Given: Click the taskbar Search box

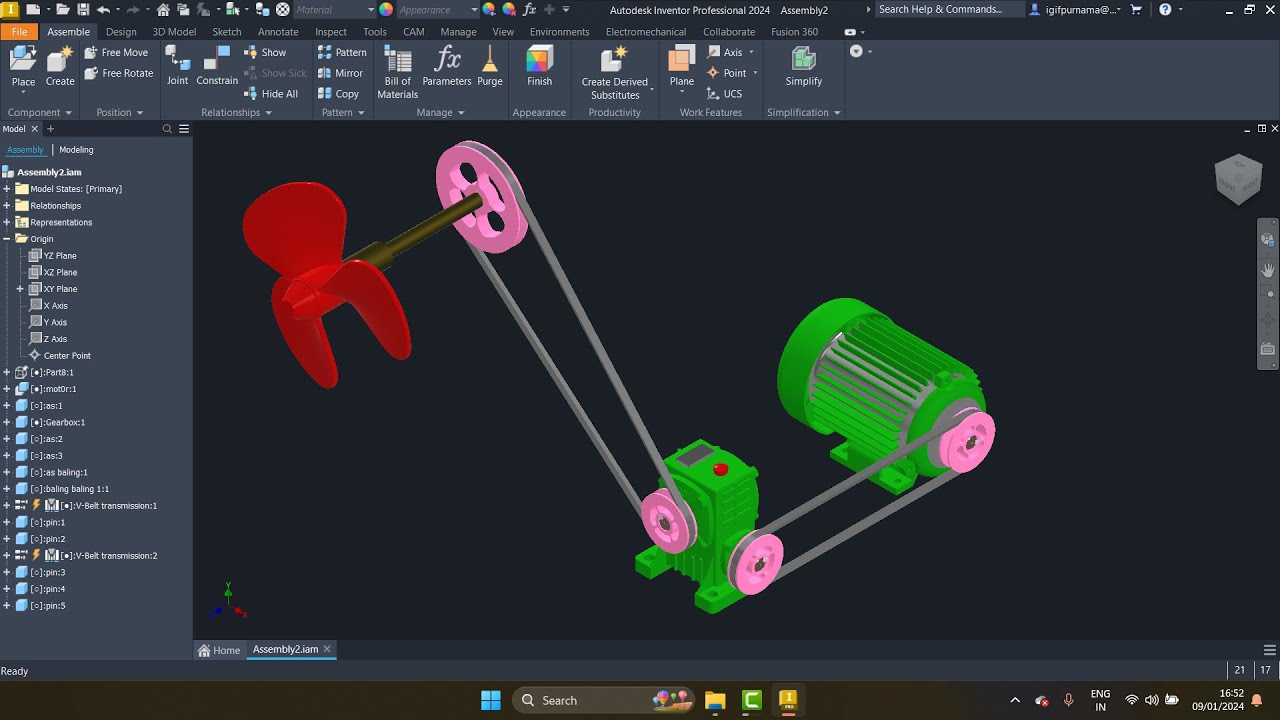Looking at the screenshot, I should point(604,700).
